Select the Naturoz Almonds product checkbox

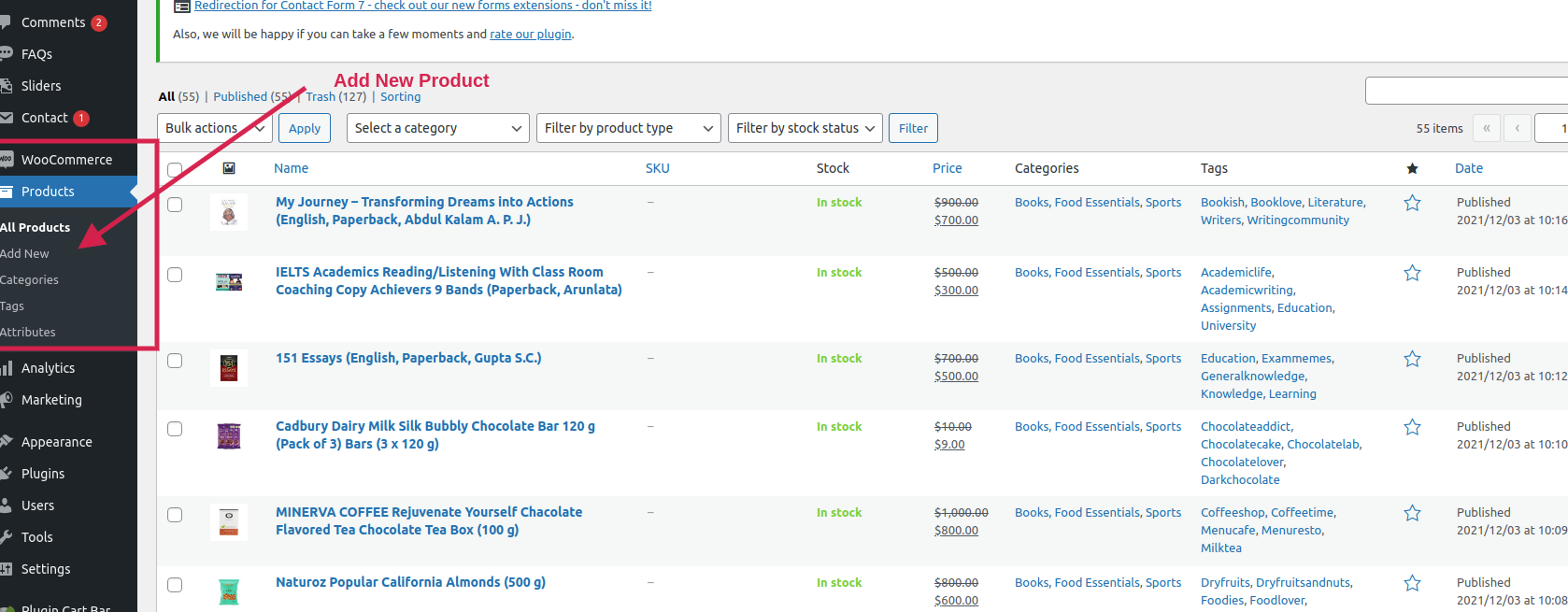pyautogui.click(x=175, y=585)
